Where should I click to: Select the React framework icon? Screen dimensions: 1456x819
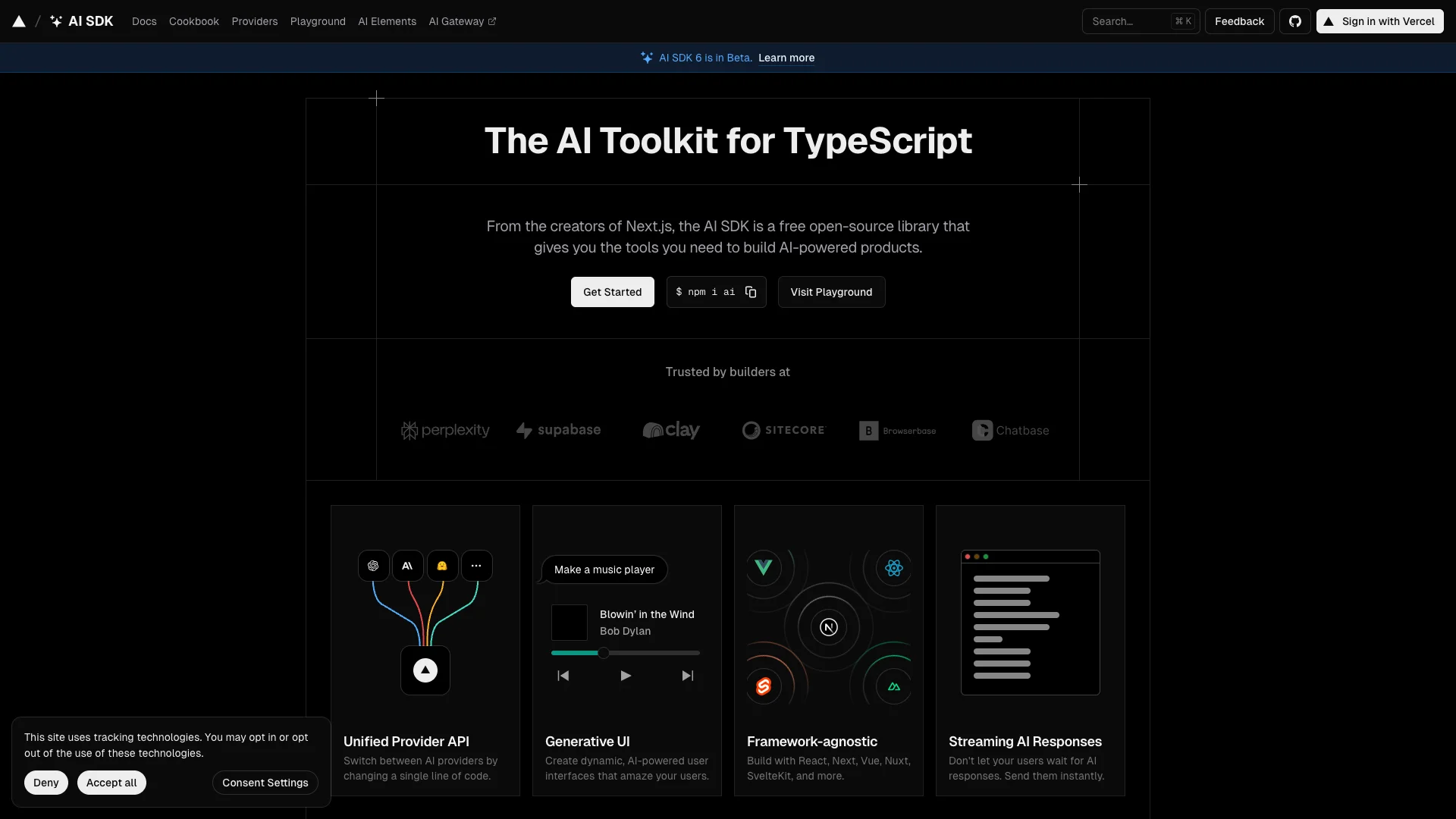(x=893, y=567)
